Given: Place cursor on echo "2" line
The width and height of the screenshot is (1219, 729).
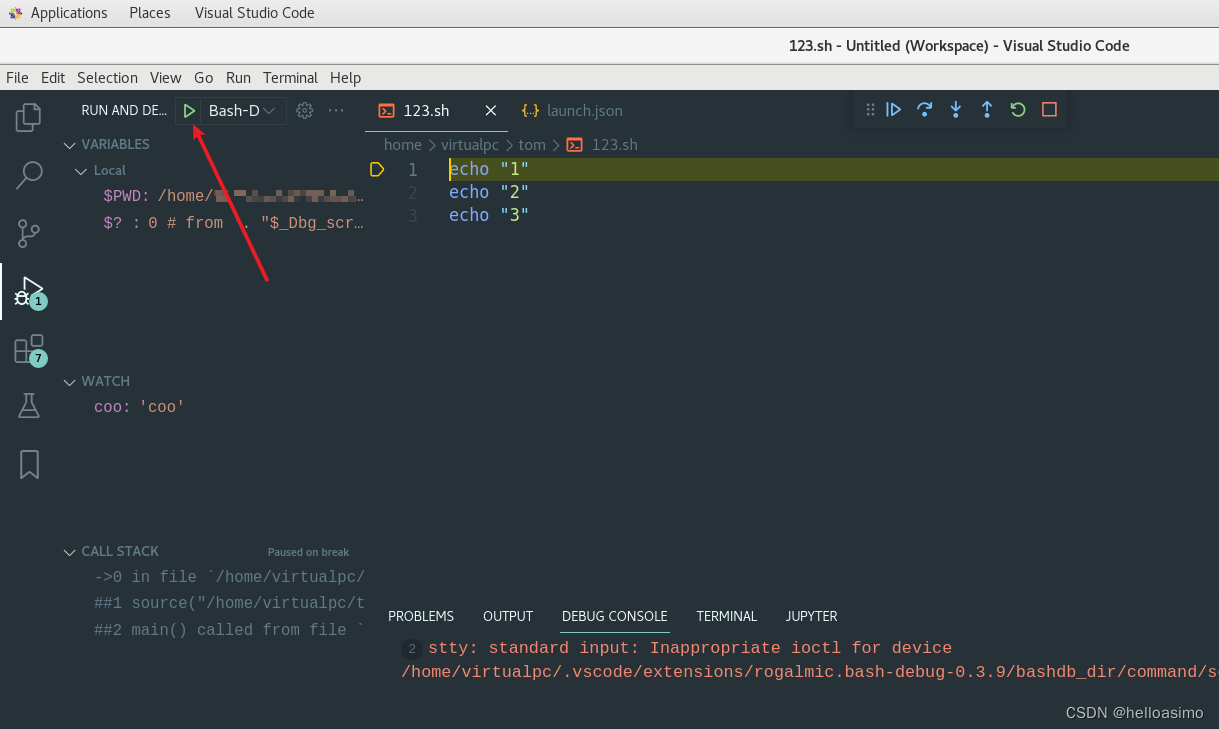Looking at the screenshot, I should (489, 192).
